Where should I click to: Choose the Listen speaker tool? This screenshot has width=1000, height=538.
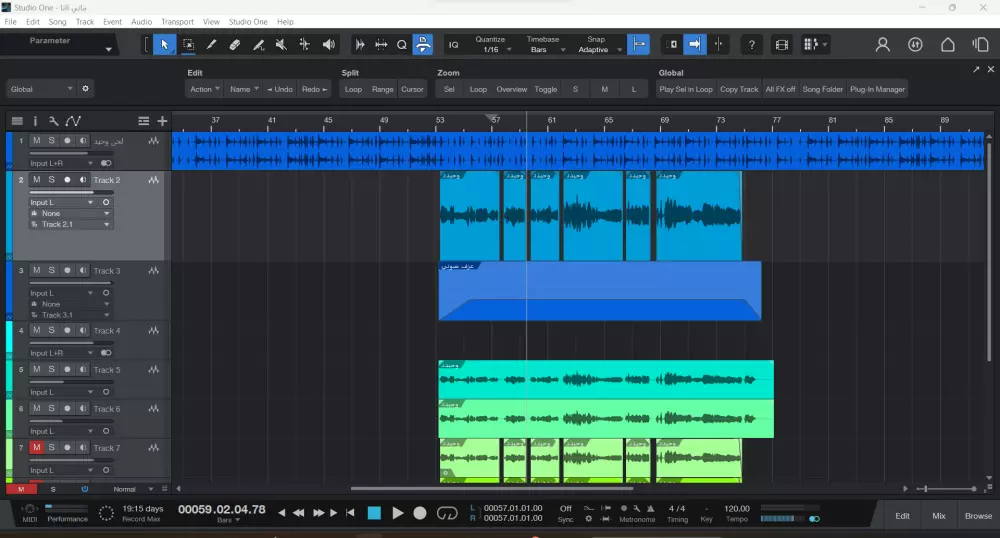[x=329, y=44]
